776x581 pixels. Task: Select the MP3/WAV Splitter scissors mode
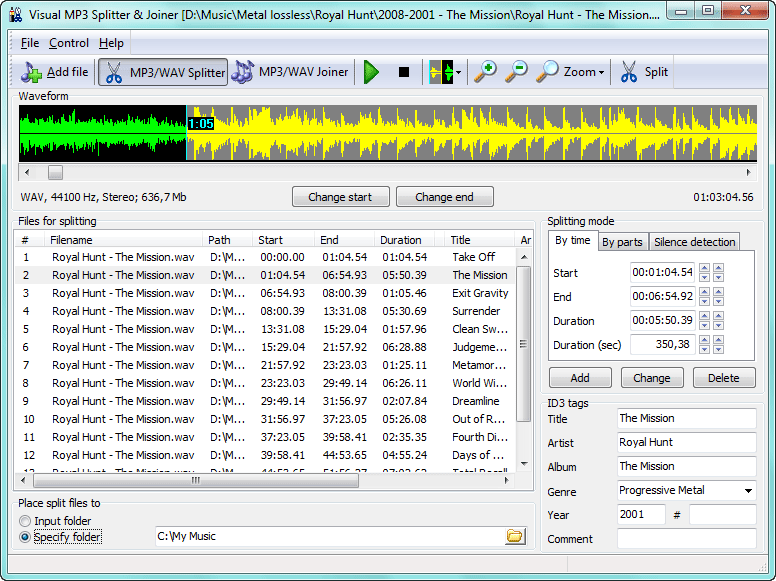pos(163,72)
